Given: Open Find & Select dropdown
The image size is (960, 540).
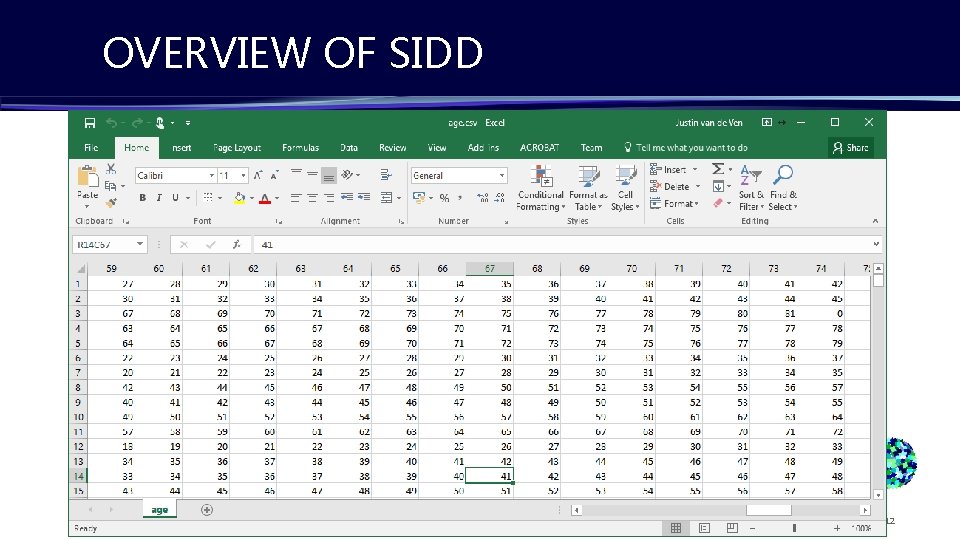Looking at the screenshot, I should pos(783,188).
